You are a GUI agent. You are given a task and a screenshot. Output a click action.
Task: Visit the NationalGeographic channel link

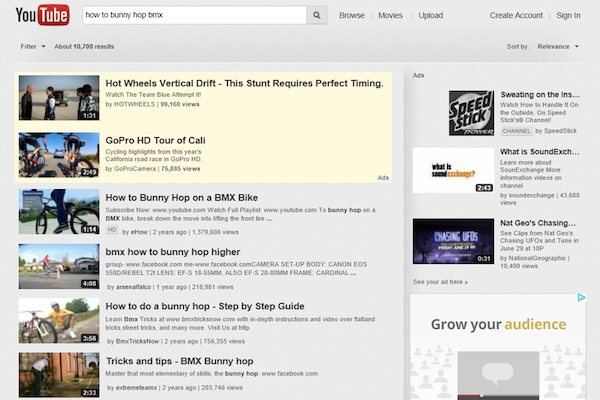[x=537, y=258]
